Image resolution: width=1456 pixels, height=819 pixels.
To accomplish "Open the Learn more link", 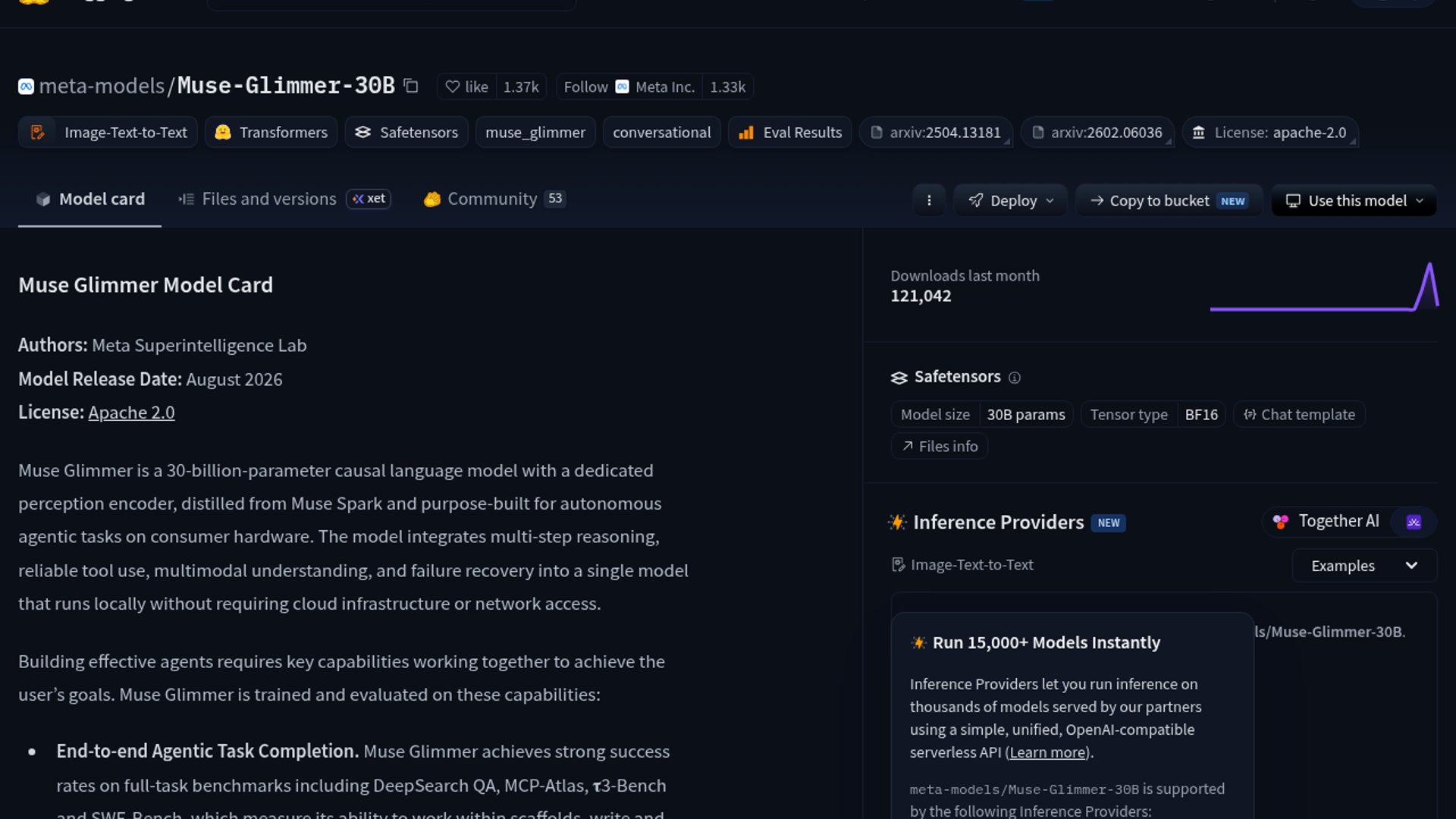I will click(1047, 752).
